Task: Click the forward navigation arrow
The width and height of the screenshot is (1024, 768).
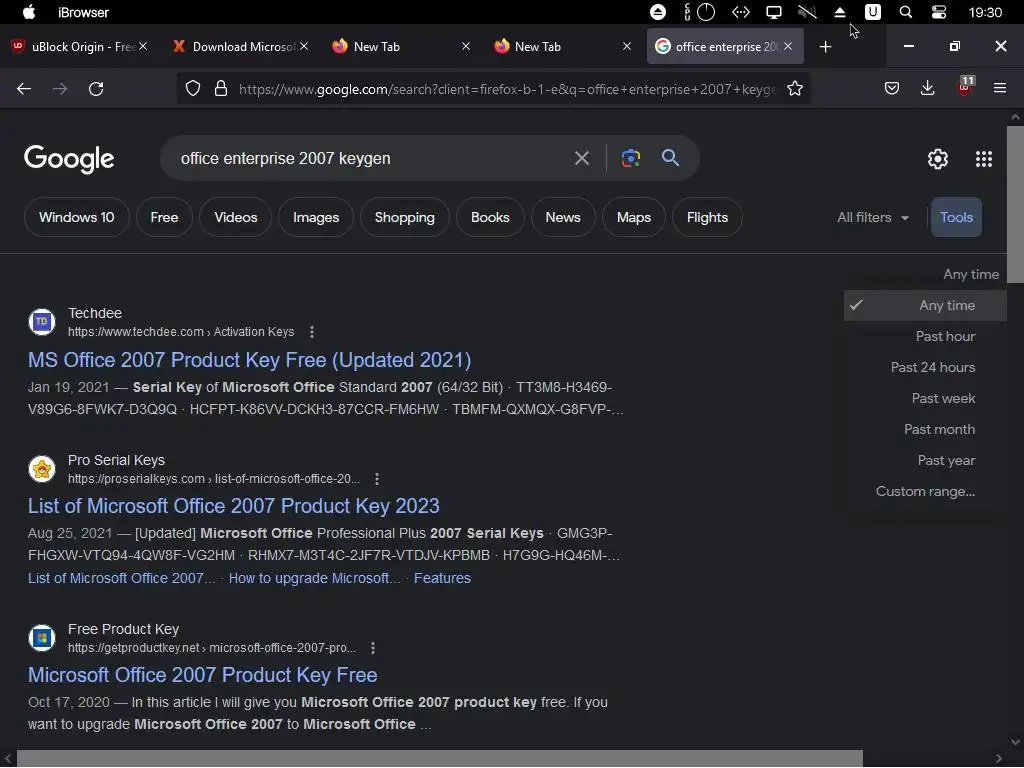Action: pos(60,89)
